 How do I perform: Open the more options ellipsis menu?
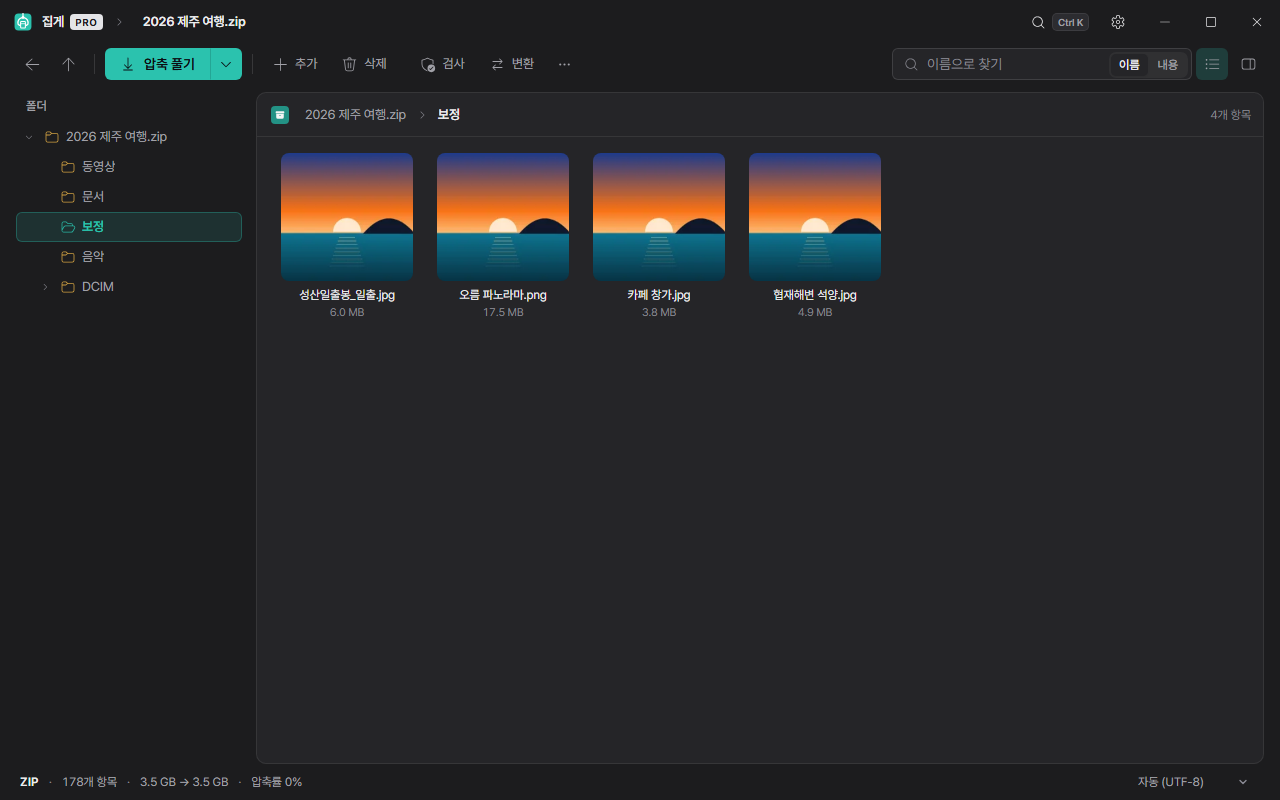(x=565, y=64)
